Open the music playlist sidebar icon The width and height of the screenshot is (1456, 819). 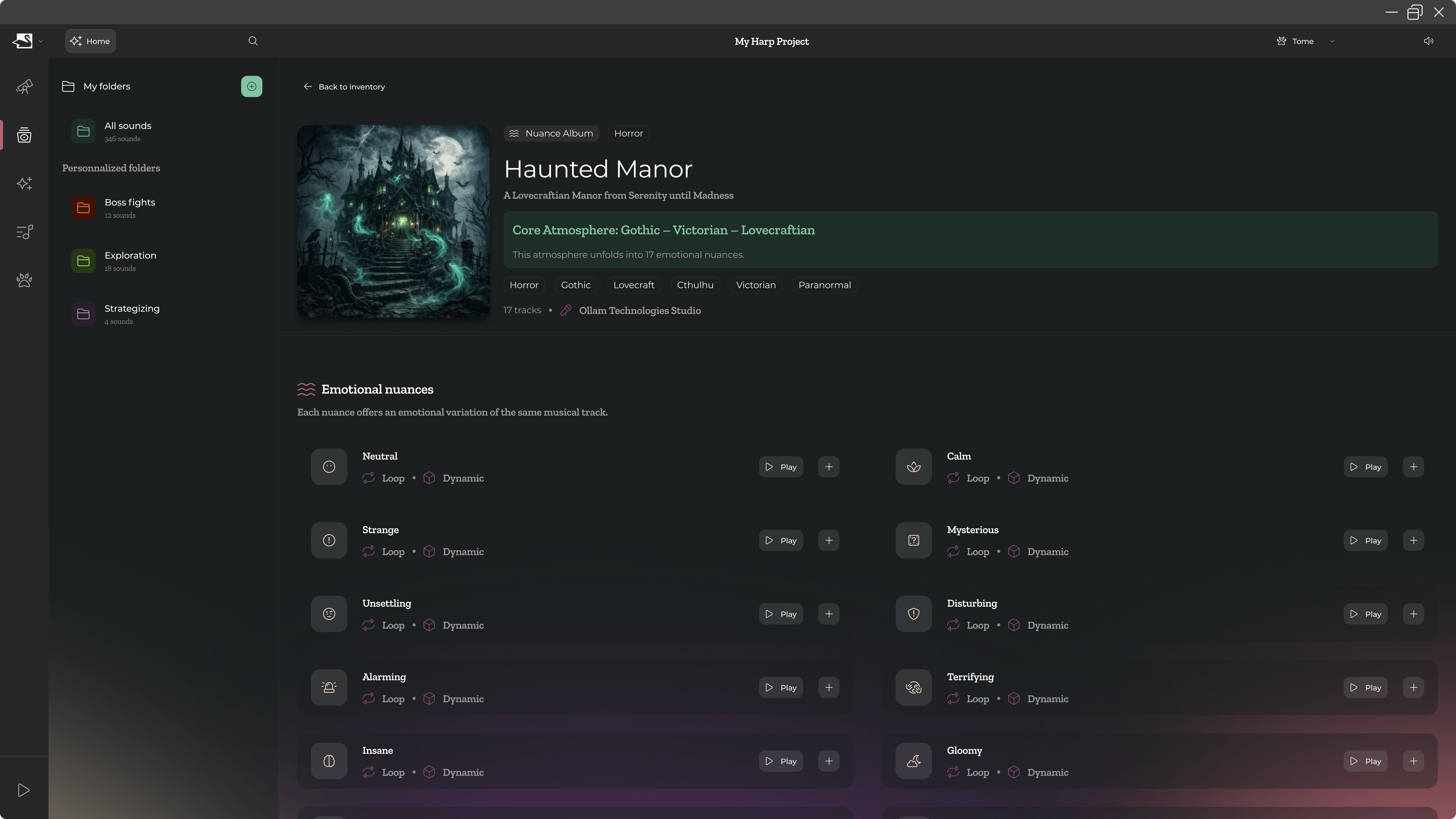(x=24, y=232)
